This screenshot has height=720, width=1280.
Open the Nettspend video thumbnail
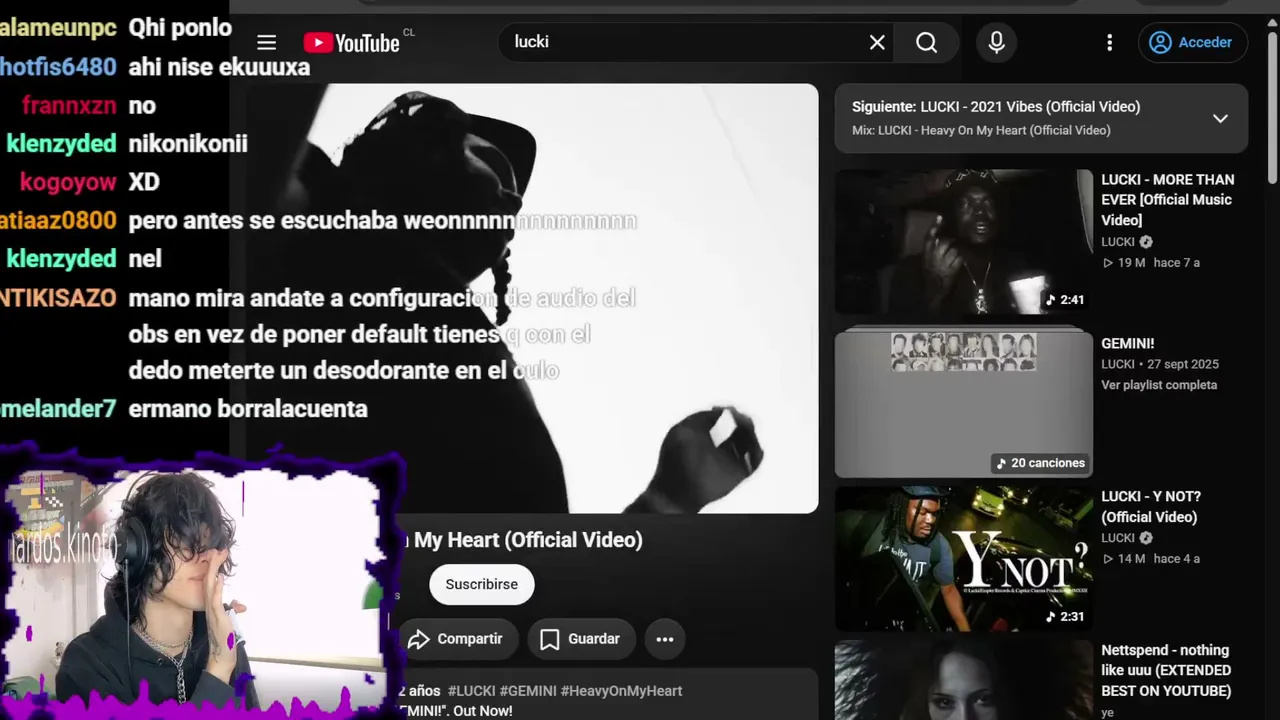point(964,680)
